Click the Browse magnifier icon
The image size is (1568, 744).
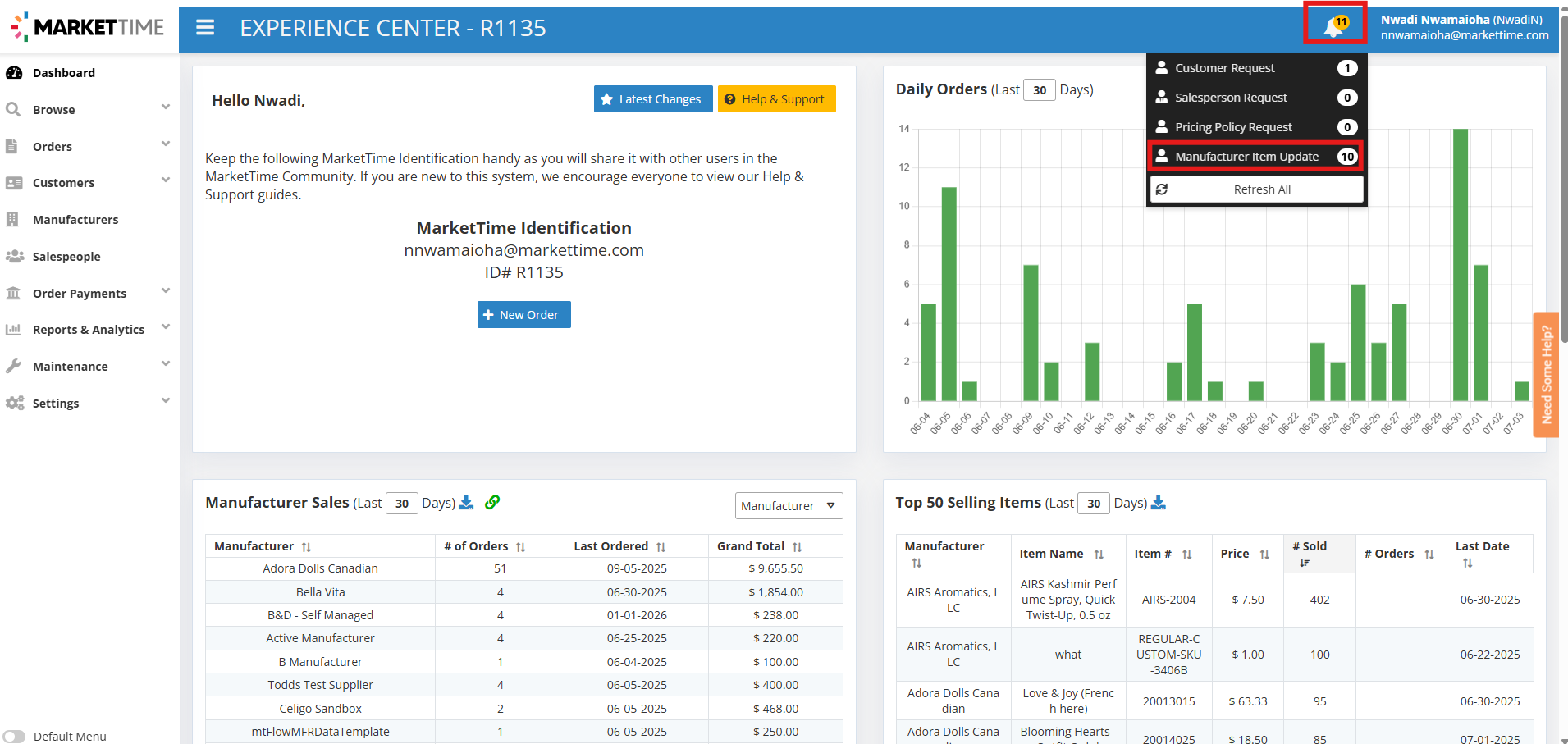coord(13,109)
